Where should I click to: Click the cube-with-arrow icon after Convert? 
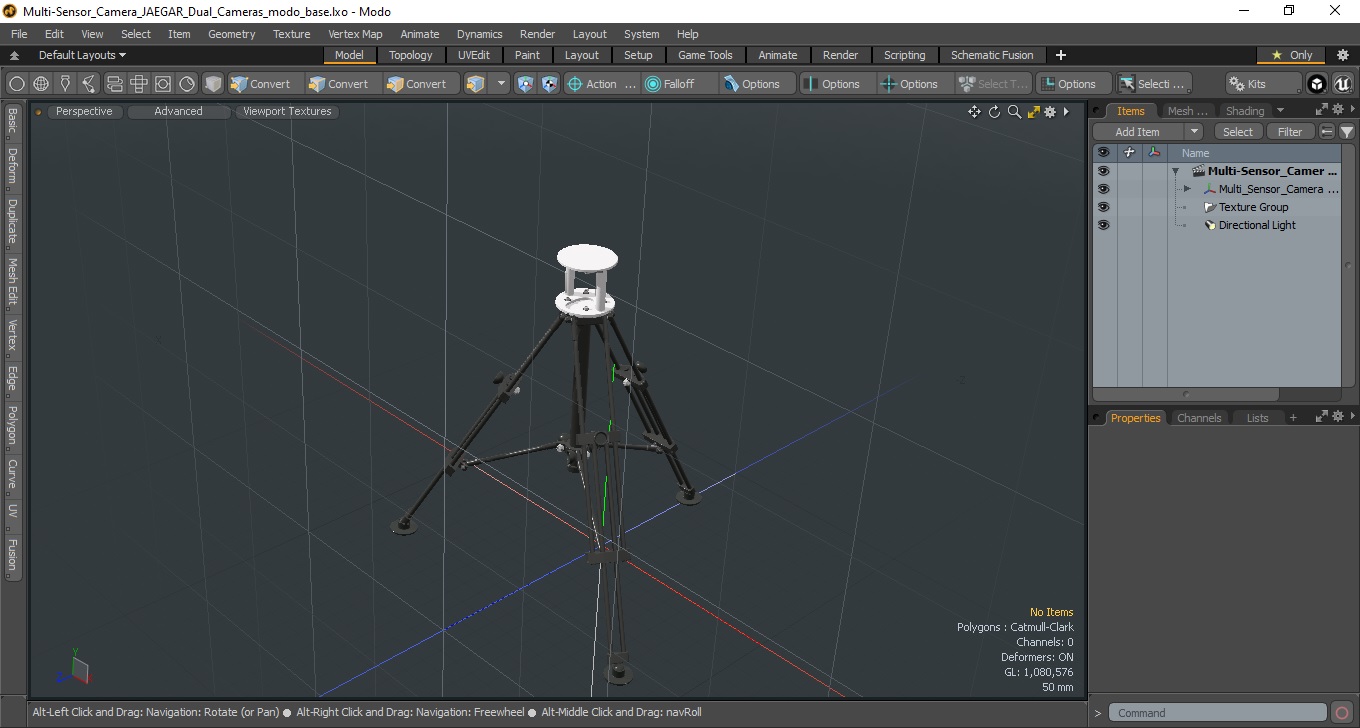coord(476,84)
